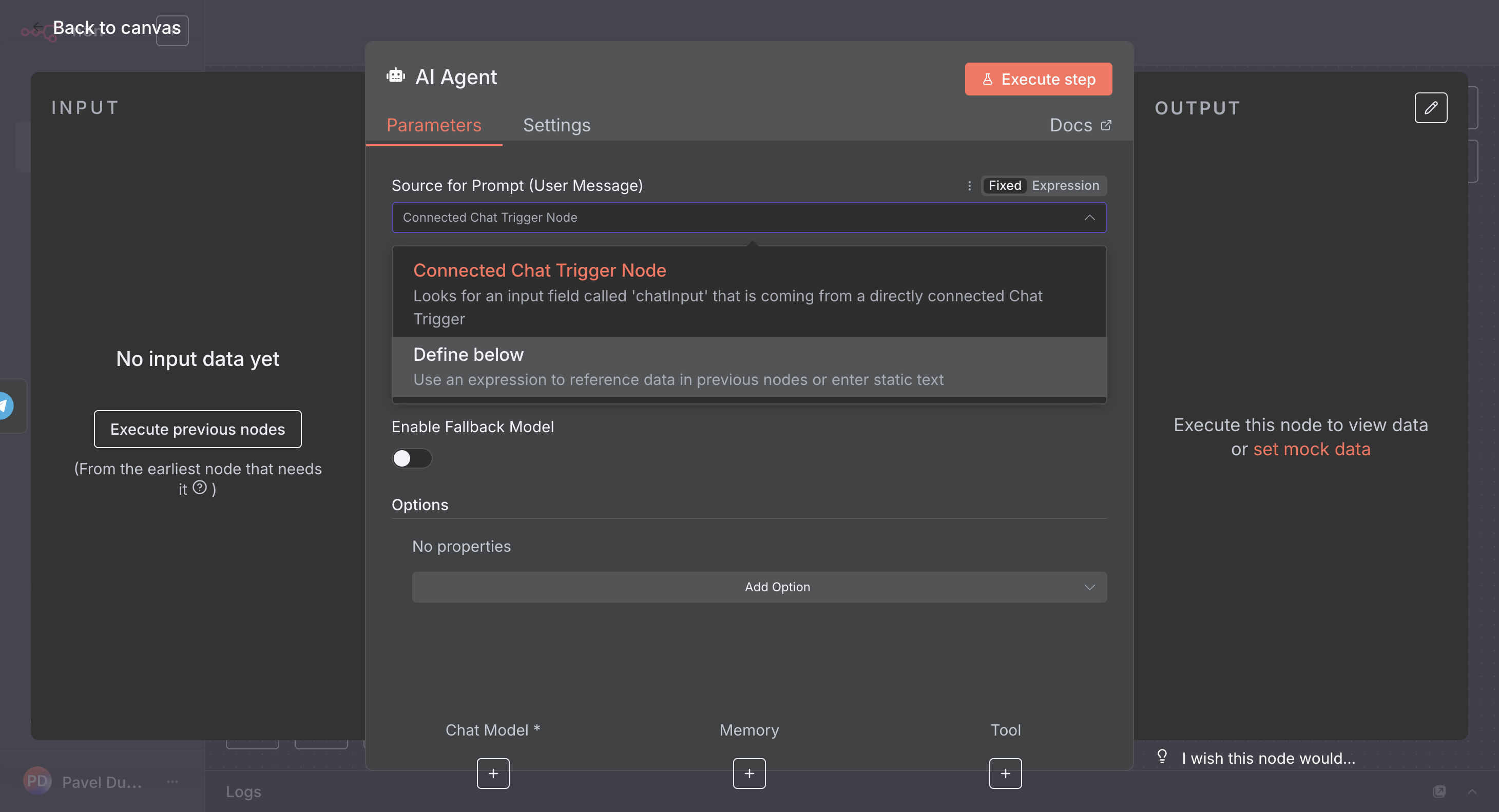Add a Memory sub-node

(x=749, y=773)
